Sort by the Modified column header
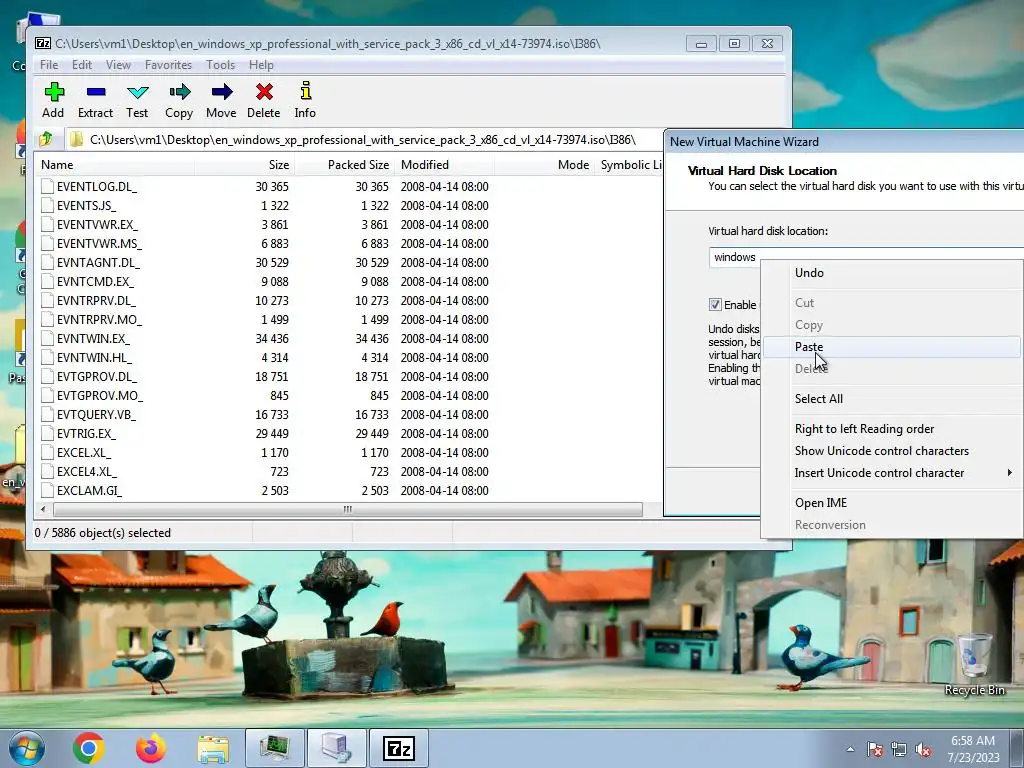1024x768 pixels. (x=444, y=165)
